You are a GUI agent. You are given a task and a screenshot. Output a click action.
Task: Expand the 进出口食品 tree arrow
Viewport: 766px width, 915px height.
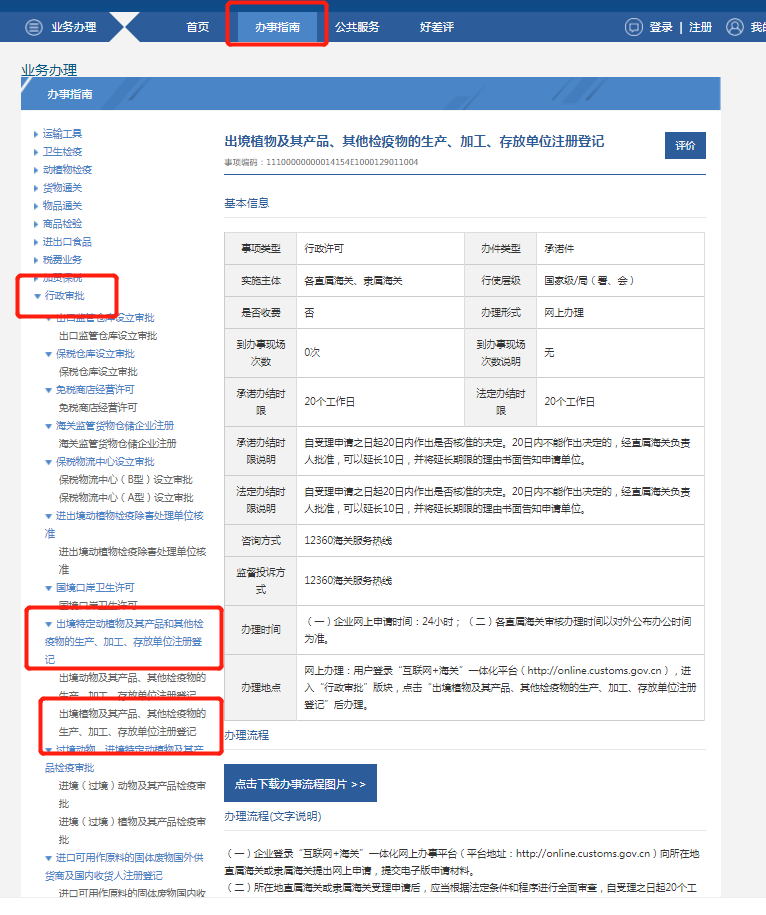tap(36, 242)
